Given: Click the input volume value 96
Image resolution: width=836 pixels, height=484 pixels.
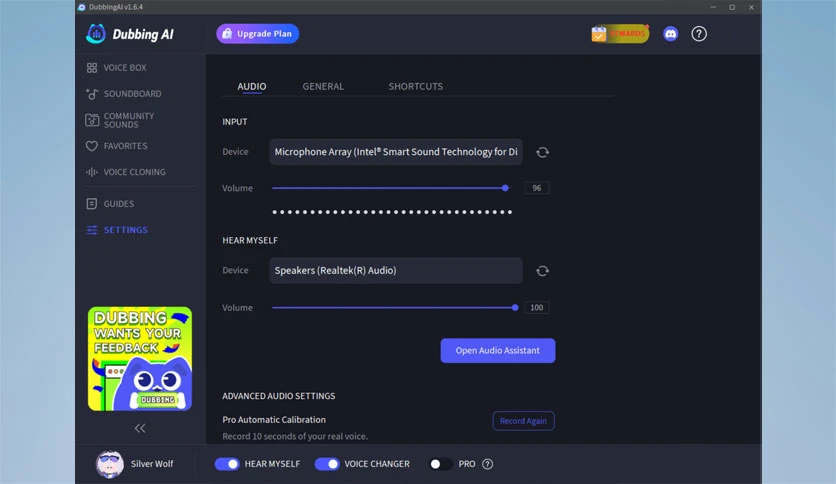Looking at the screenshot, I should click(536, 188).
